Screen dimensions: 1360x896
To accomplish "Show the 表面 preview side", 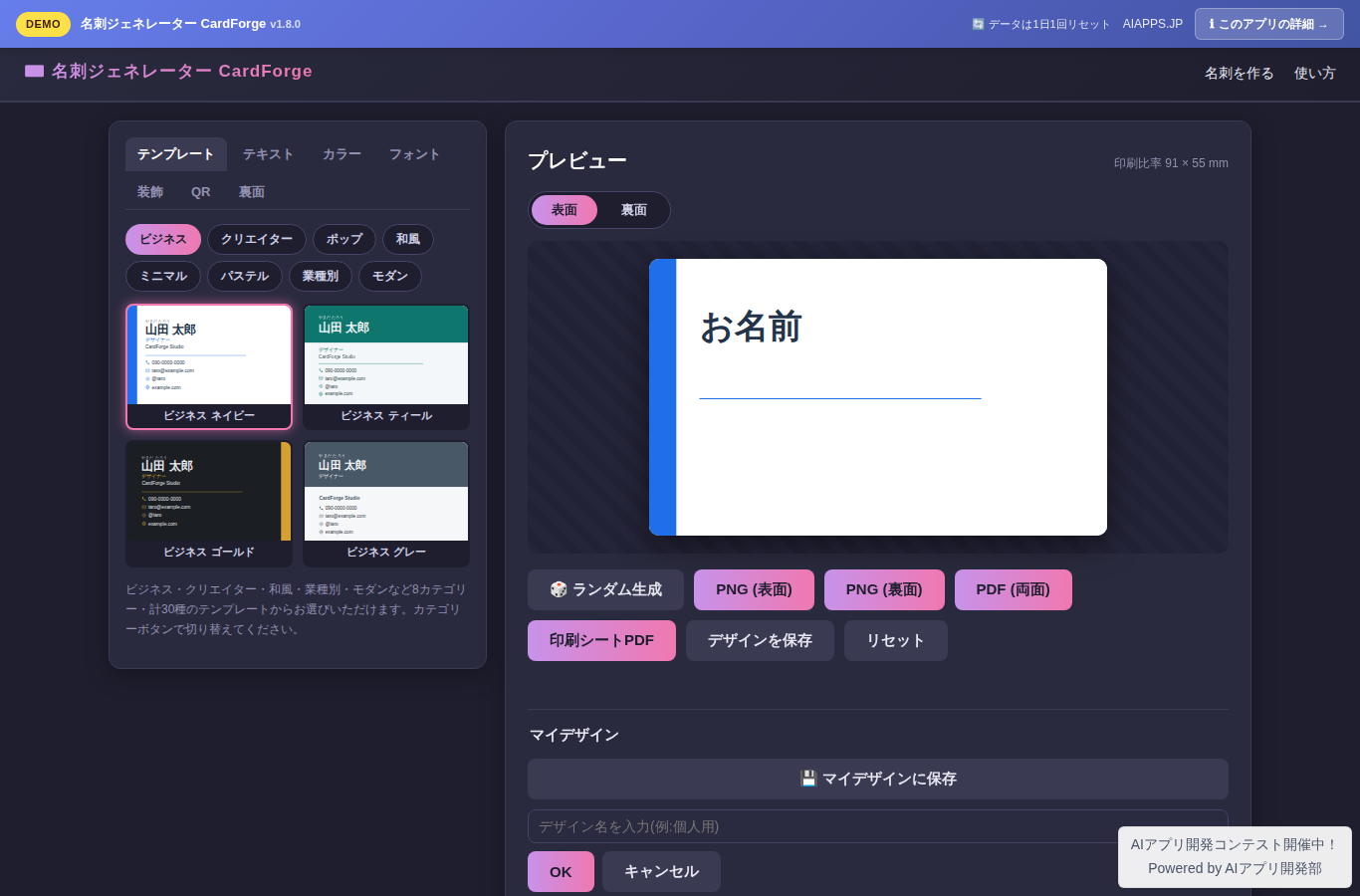I will pyautogui.click(x=565, y=210).
